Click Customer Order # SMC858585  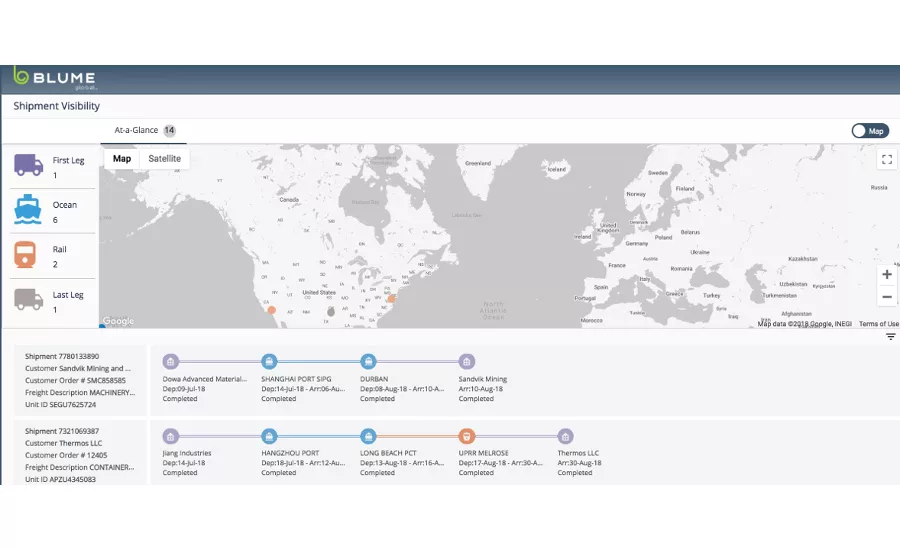click(75, 381)
